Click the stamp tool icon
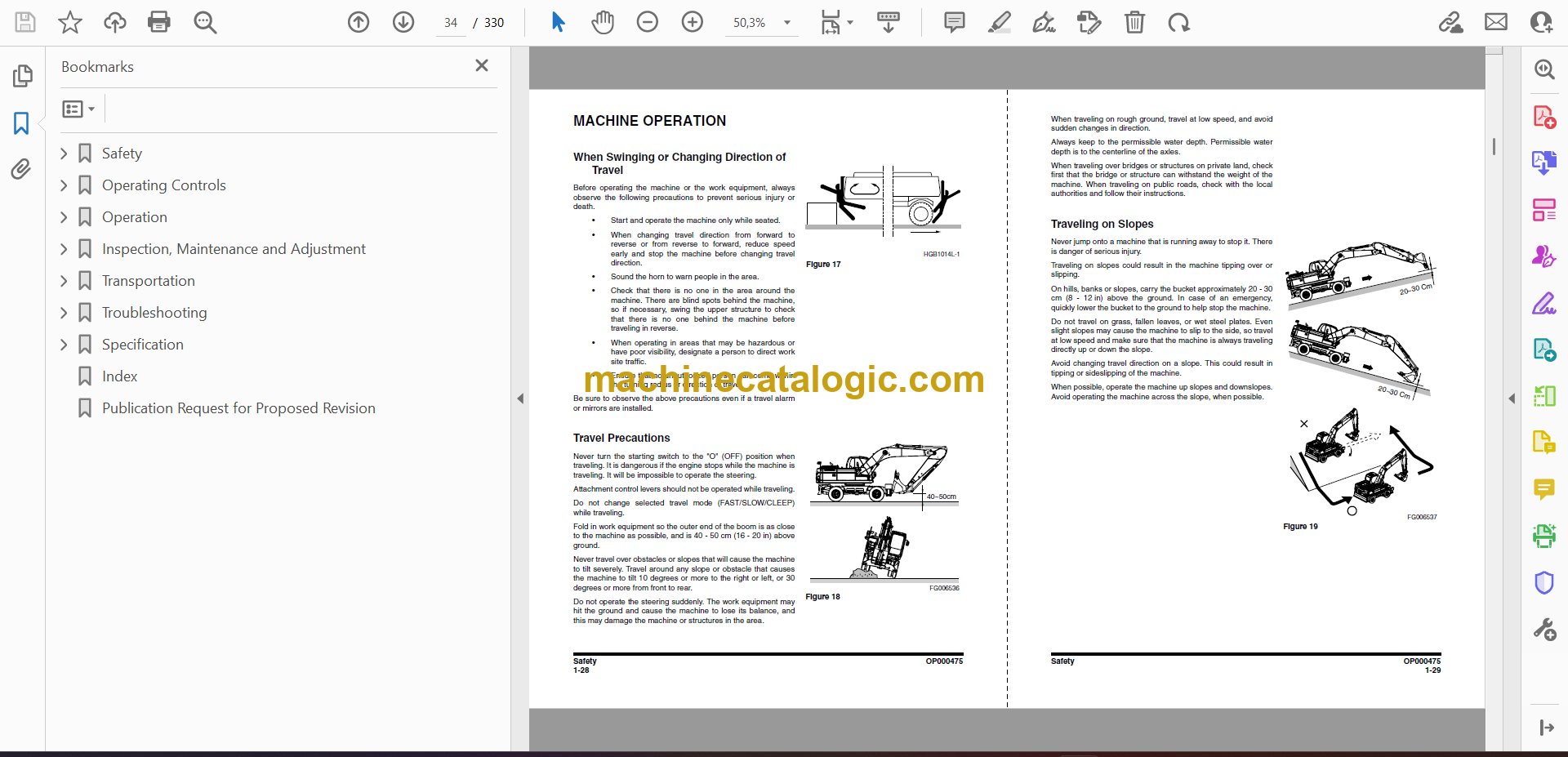The height and width of the screenshot is (757, 1568). [1089, 22]
